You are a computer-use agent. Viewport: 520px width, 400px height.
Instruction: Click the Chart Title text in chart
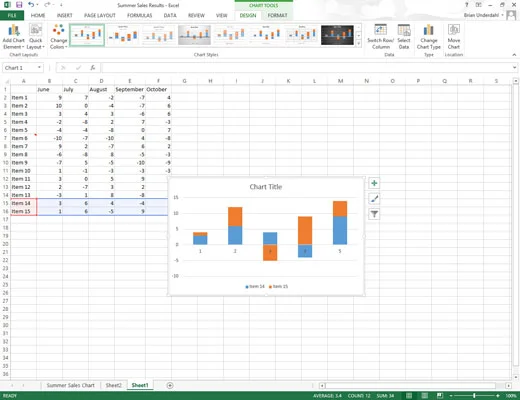266,187
